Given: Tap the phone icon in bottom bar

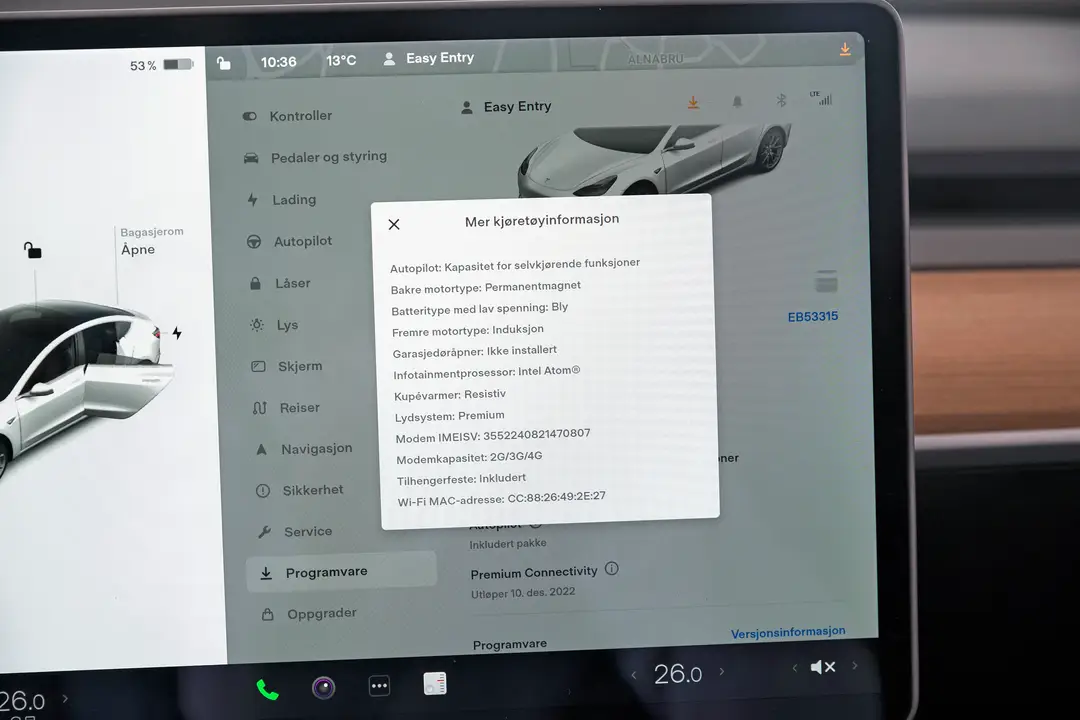Looking at the screenshot, I should click(x=267, y=689).
